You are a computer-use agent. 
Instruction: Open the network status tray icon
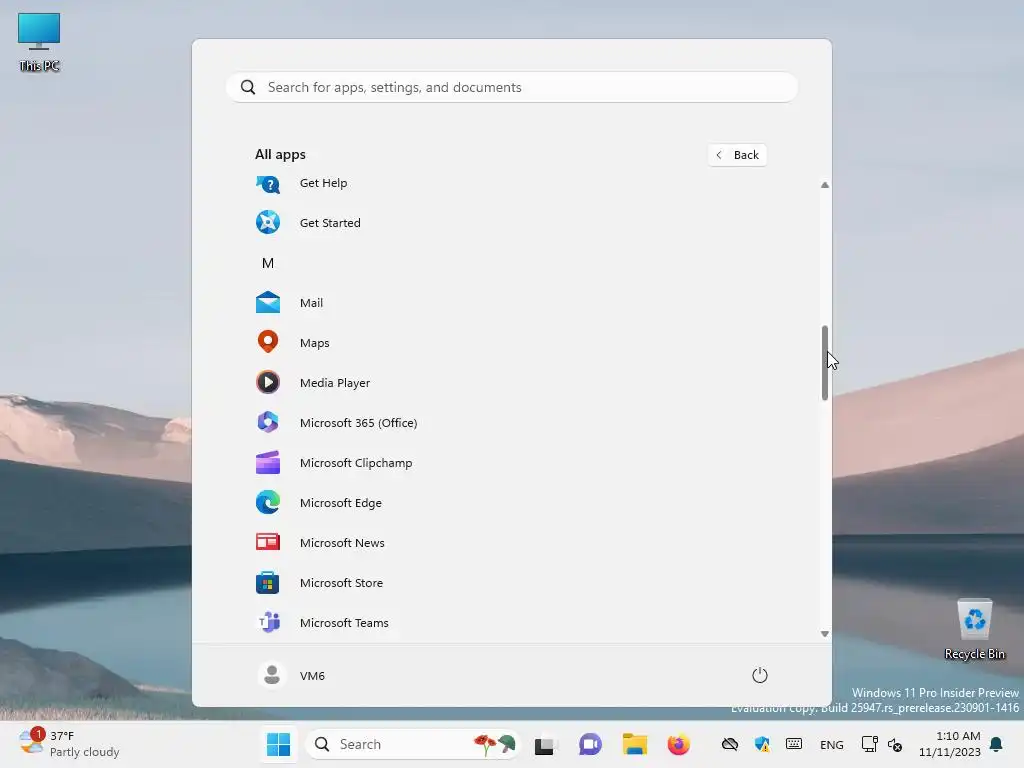tap(869, 744)
